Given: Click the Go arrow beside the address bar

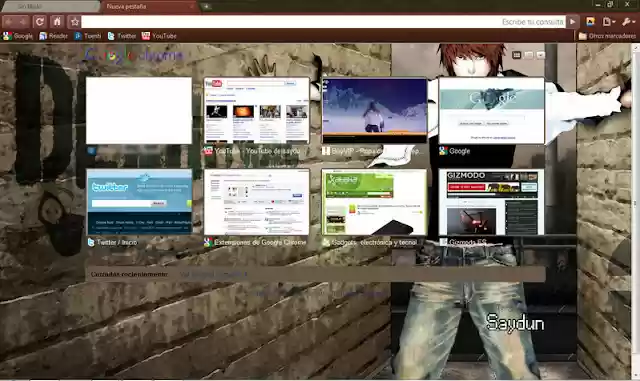Looking at the screenshot, I should [x=573, y=22].
